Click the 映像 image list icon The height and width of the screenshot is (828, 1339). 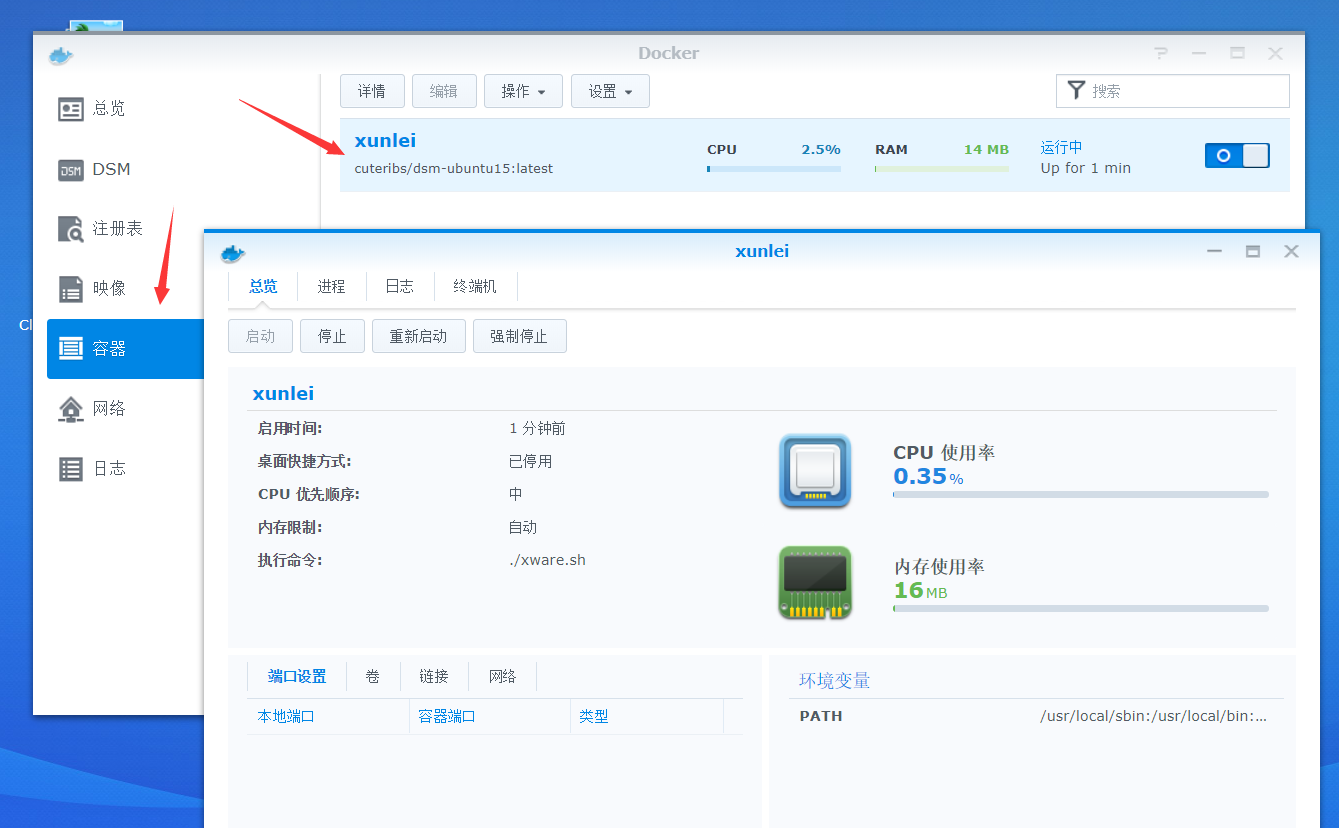(71, 289)
